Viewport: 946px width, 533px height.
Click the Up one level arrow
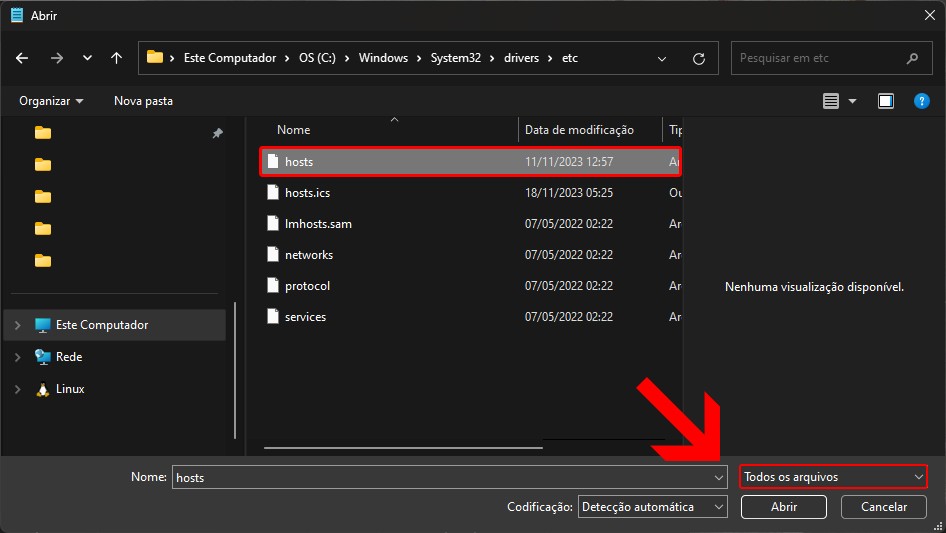(116, 58)
